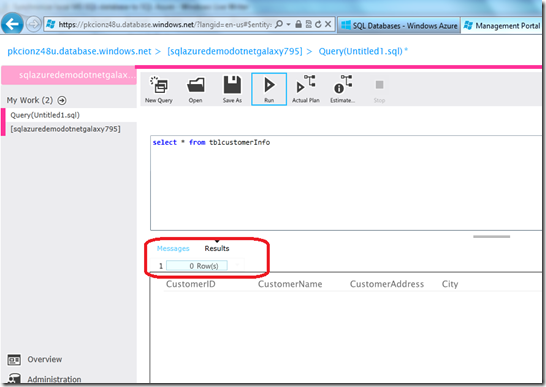Switch to Management Portal tab
546x387 pixels.
coord(502,25)
